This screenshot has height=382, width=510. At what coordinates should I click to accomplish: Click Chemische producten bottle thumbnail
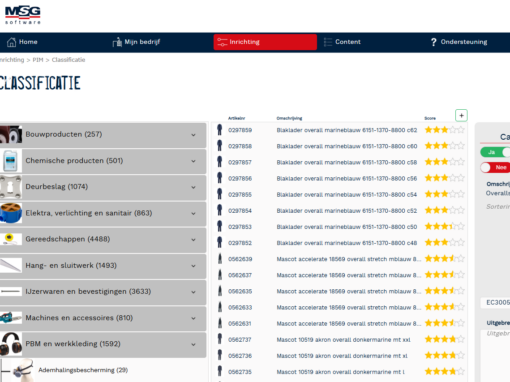point(11,161)
